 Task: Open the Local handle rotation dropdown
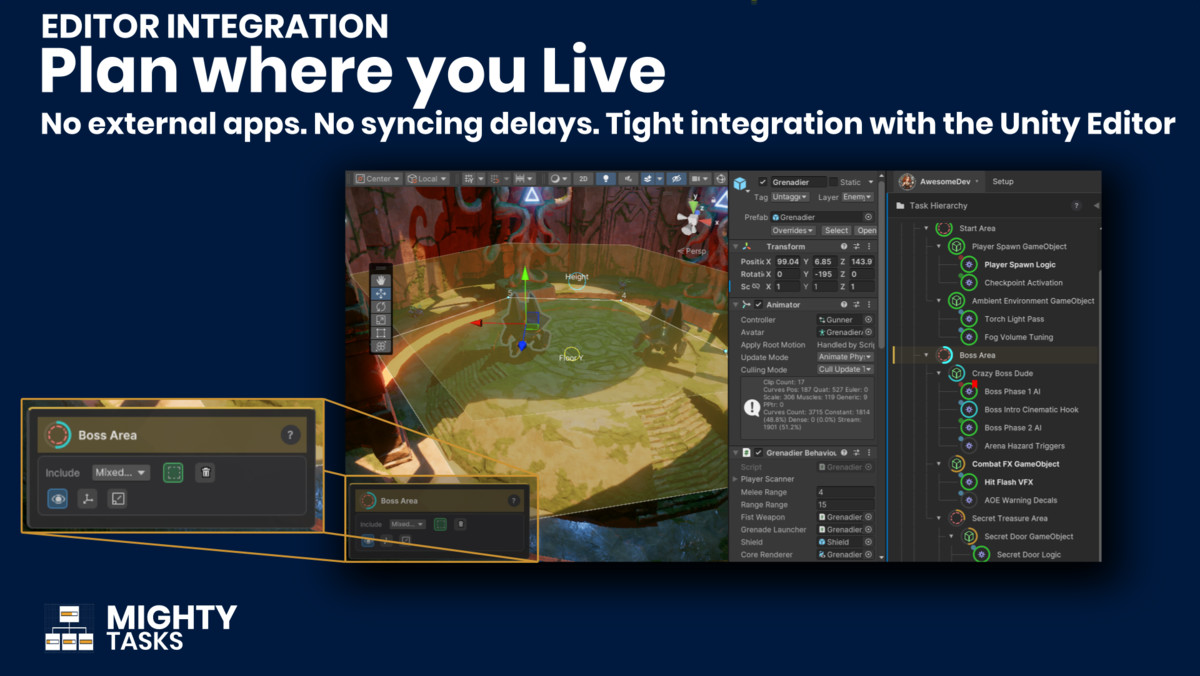427,179
